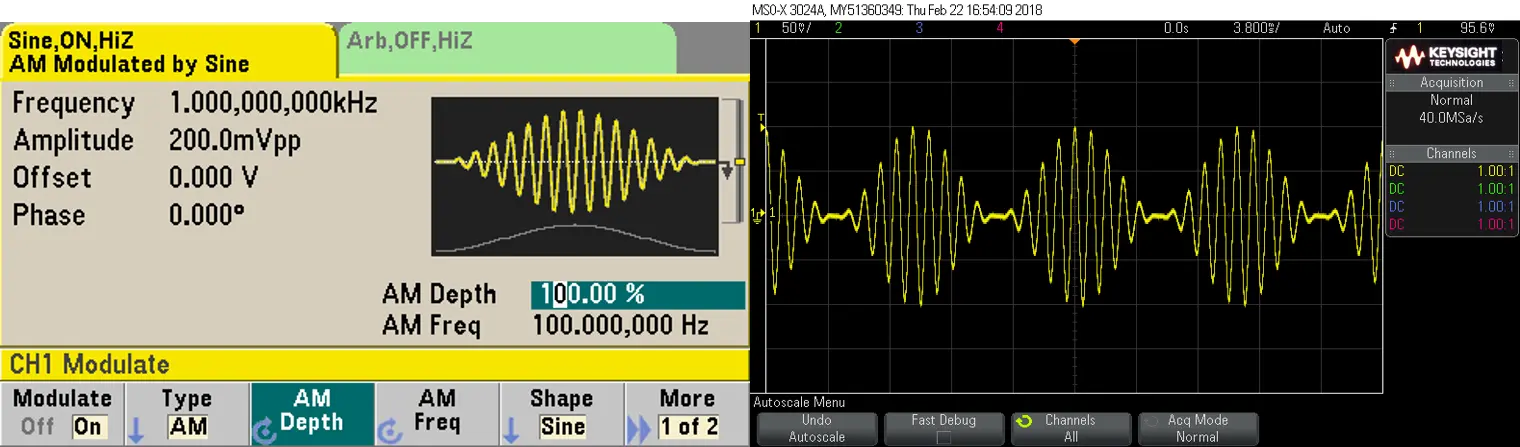
Task: Switch to the Arb,OFF,HiZ channel tab
Action: [507, 42]
